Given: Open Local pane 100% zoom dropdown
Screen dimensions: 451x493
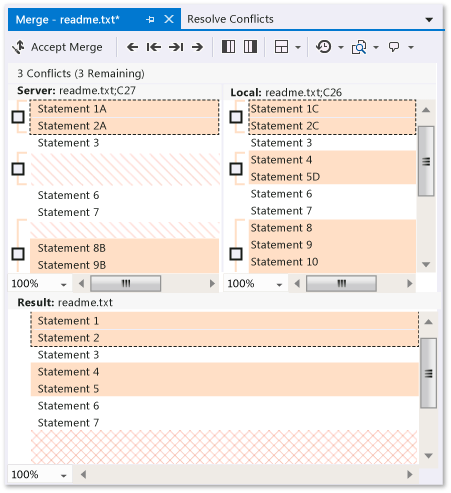Looking at the screenshot, I should [279, 284].
